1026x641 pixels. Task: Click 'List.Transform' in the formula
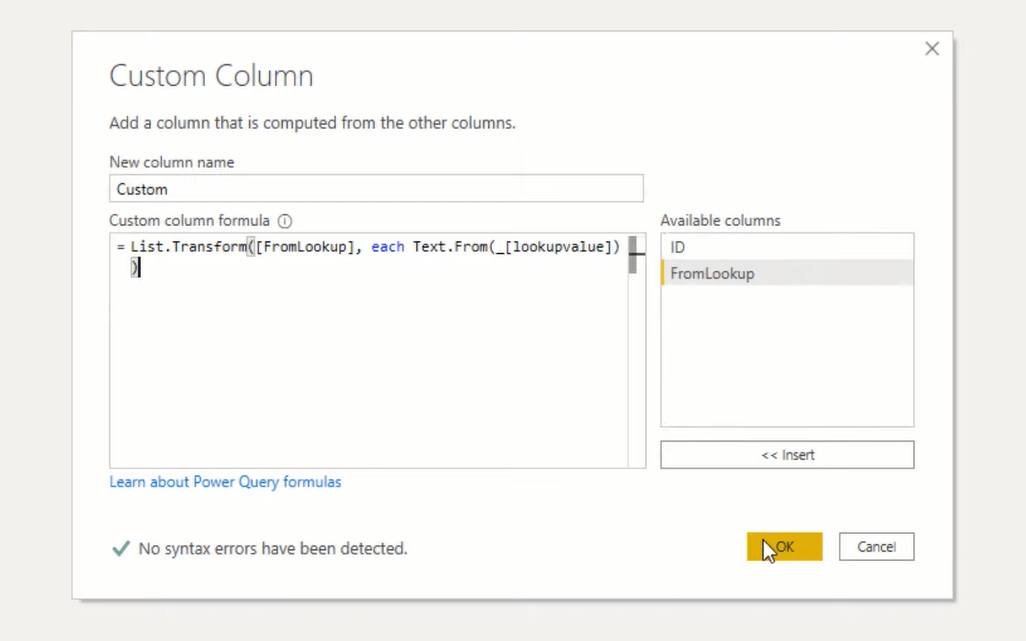[x=188, y=247]
